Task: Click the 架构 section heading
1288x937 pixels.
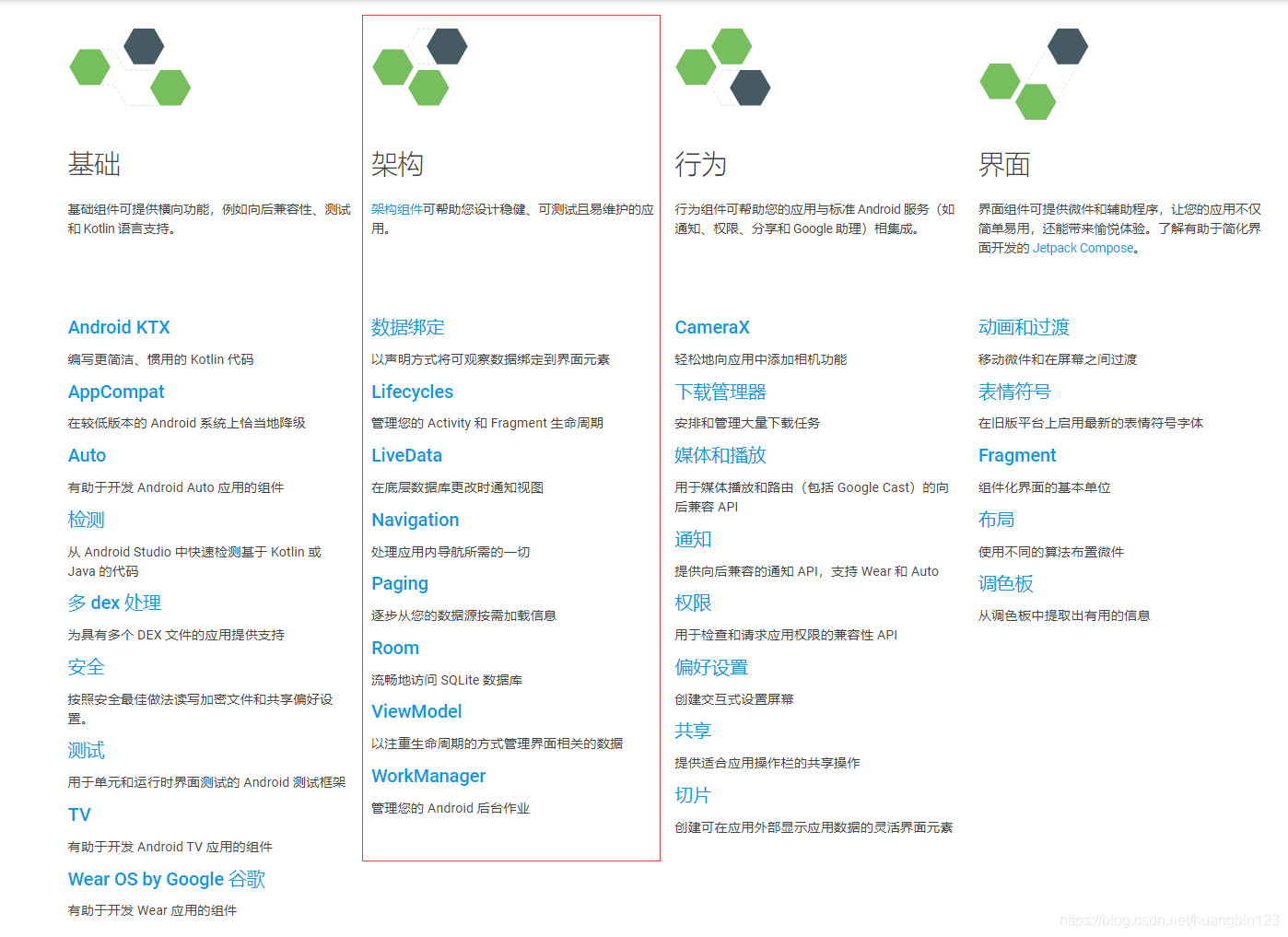Action: (397, 164)
